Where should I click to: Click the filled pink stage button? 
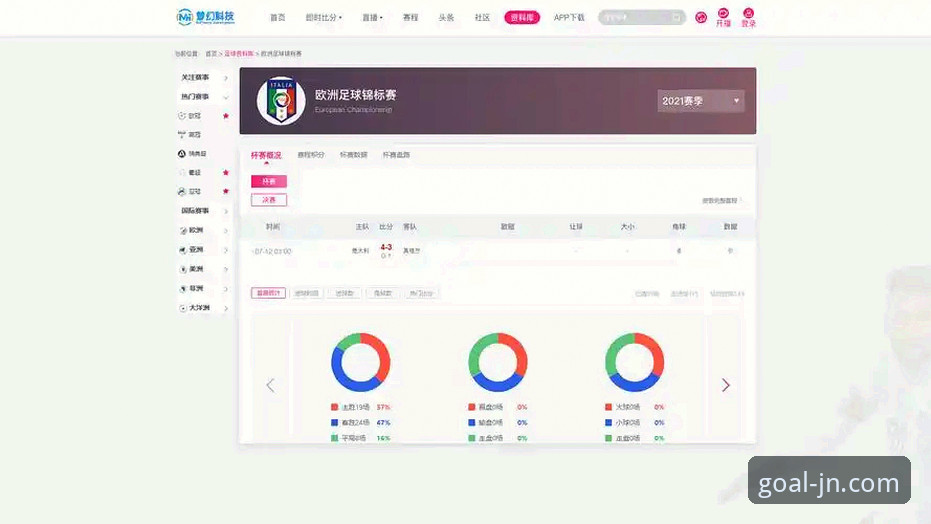(269, 181)
